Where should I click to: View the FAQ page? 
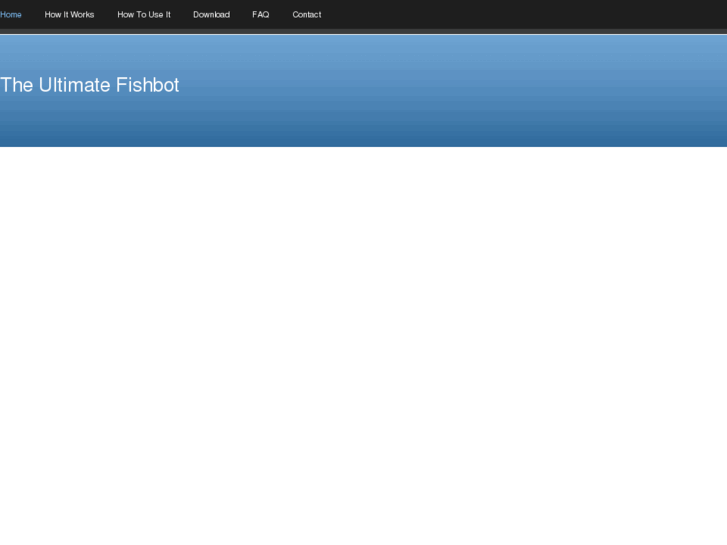pyautogui.click(x=261, y=15)
